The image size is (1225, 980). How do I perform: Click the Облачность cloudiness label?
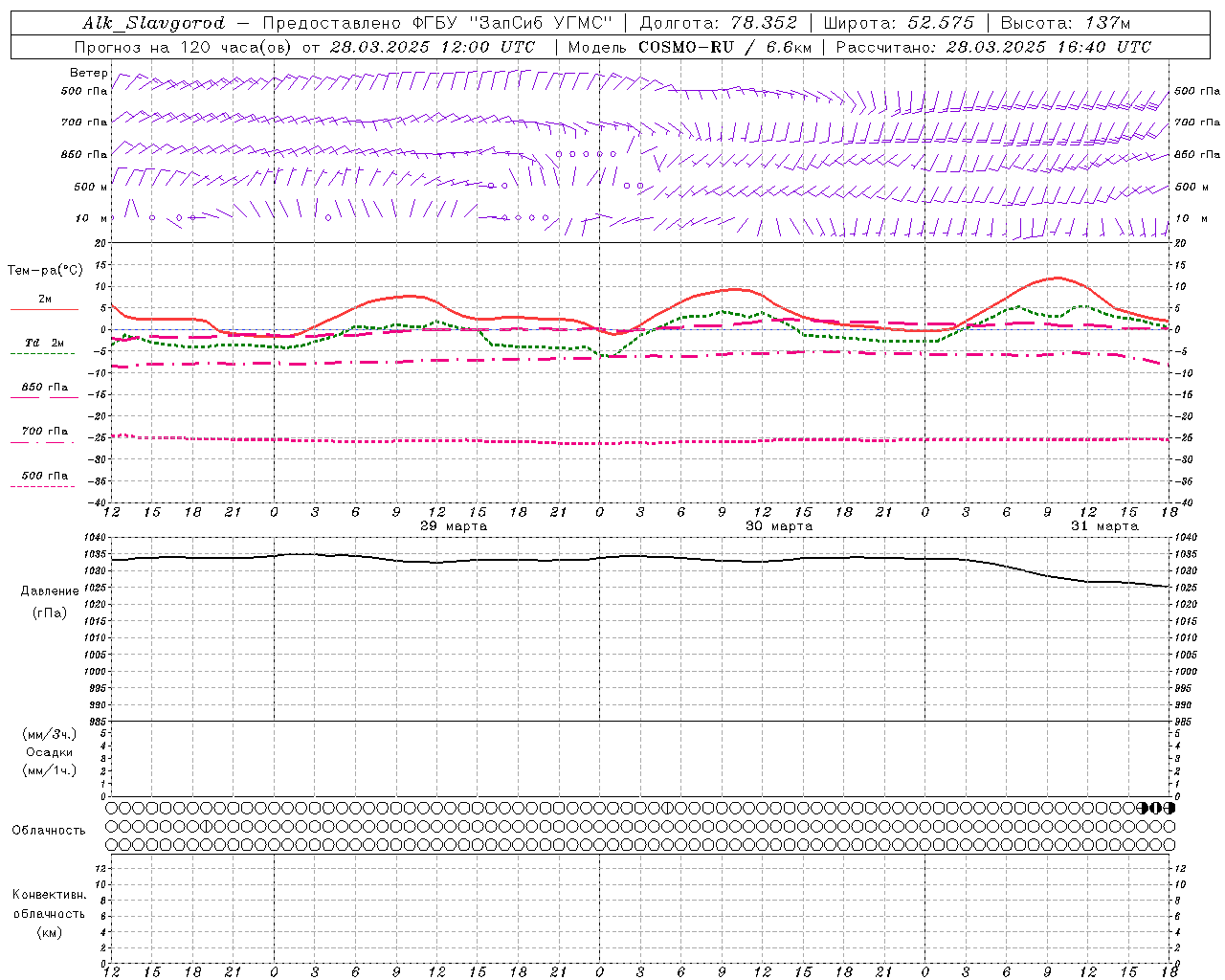[x=49, y=831]
